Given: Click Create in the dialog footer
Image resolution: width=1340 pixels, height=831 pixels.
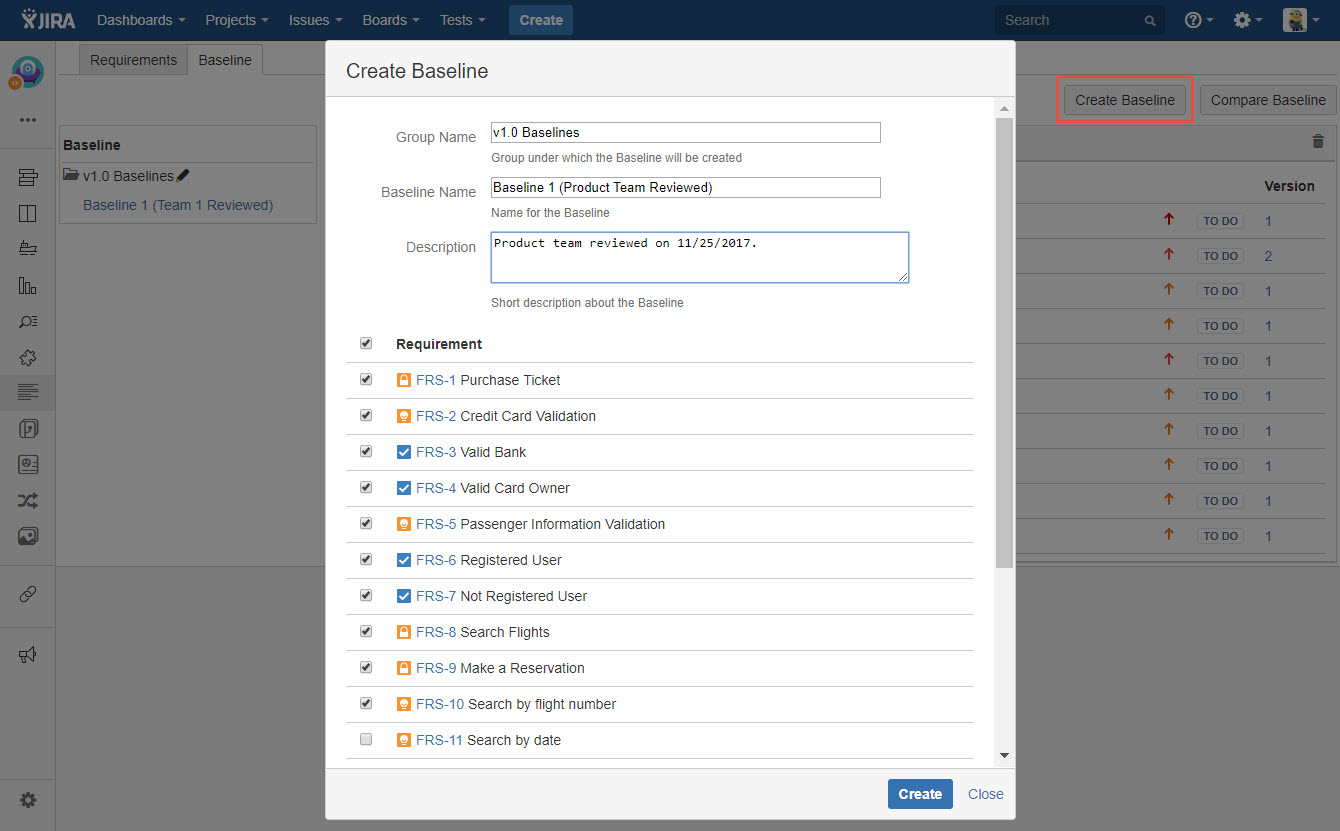Looking at the screenshot, I should tap(920, 794).
